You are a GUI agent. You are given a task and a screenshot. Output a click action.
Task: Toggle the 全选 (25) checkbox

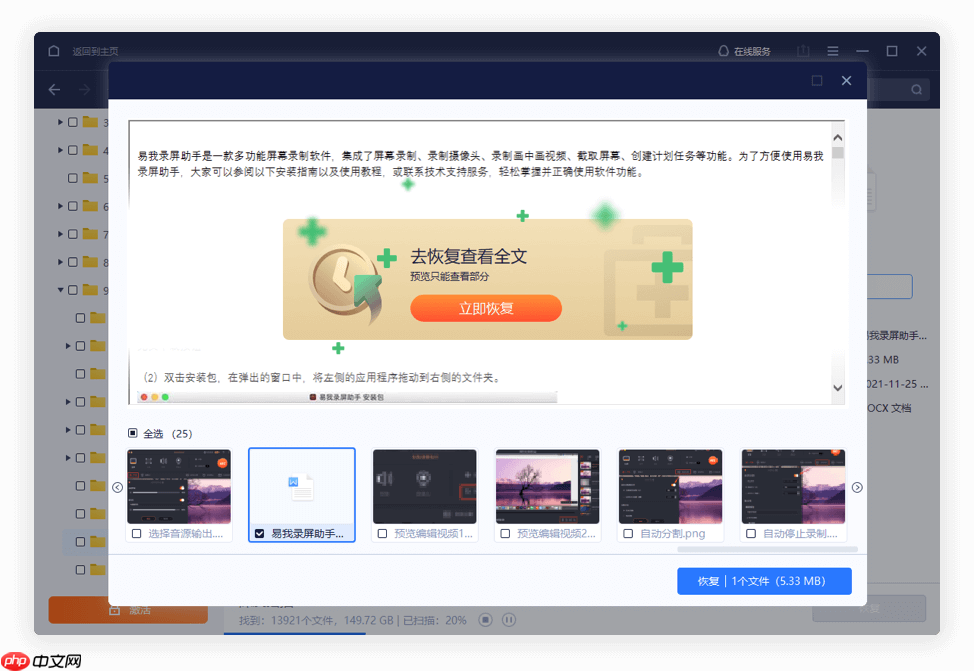(x=133, y=434)
